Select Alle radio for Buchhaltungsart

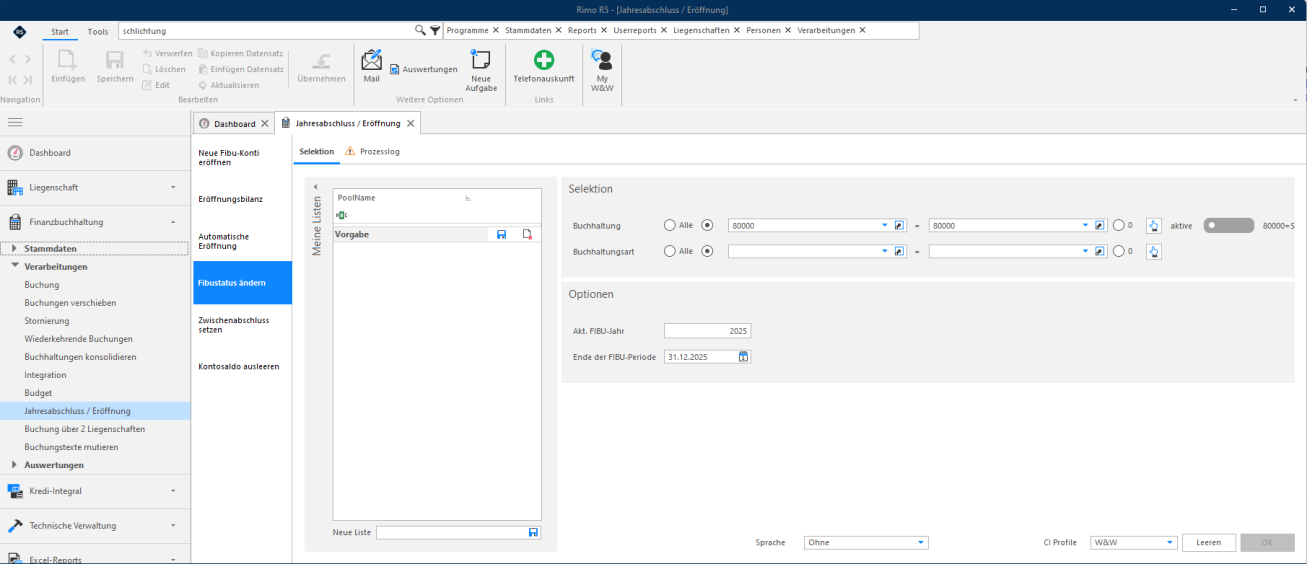pyautogui.click(x=670, y=251)
